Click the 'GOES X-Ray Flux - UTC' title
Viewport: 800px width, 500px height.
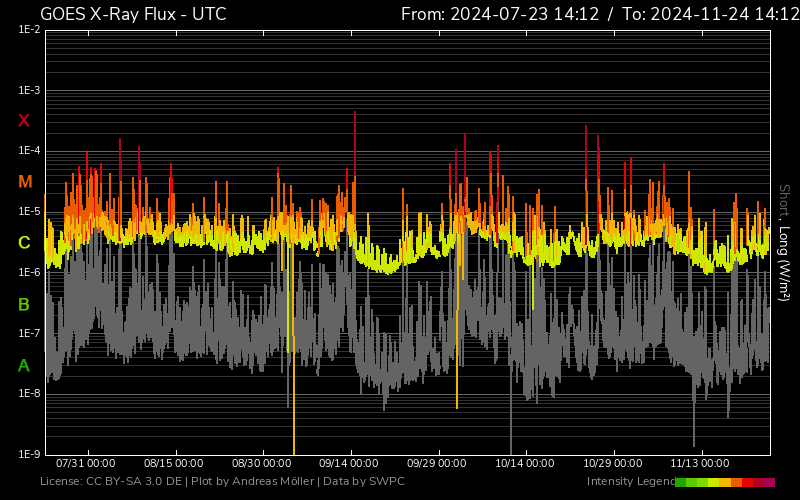[x=133, y=14]
